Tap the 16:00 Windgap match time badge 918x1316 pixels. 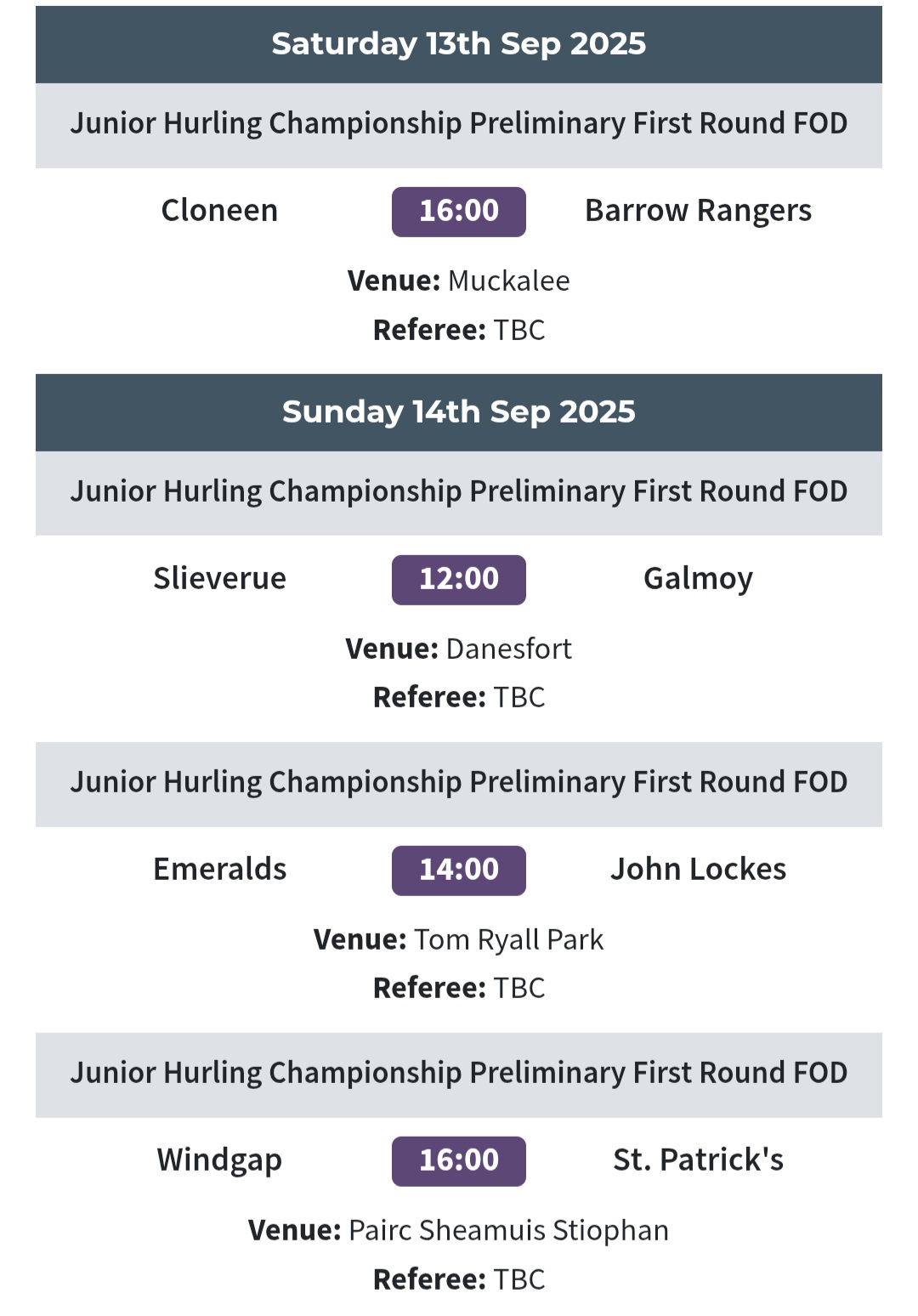459,1161
